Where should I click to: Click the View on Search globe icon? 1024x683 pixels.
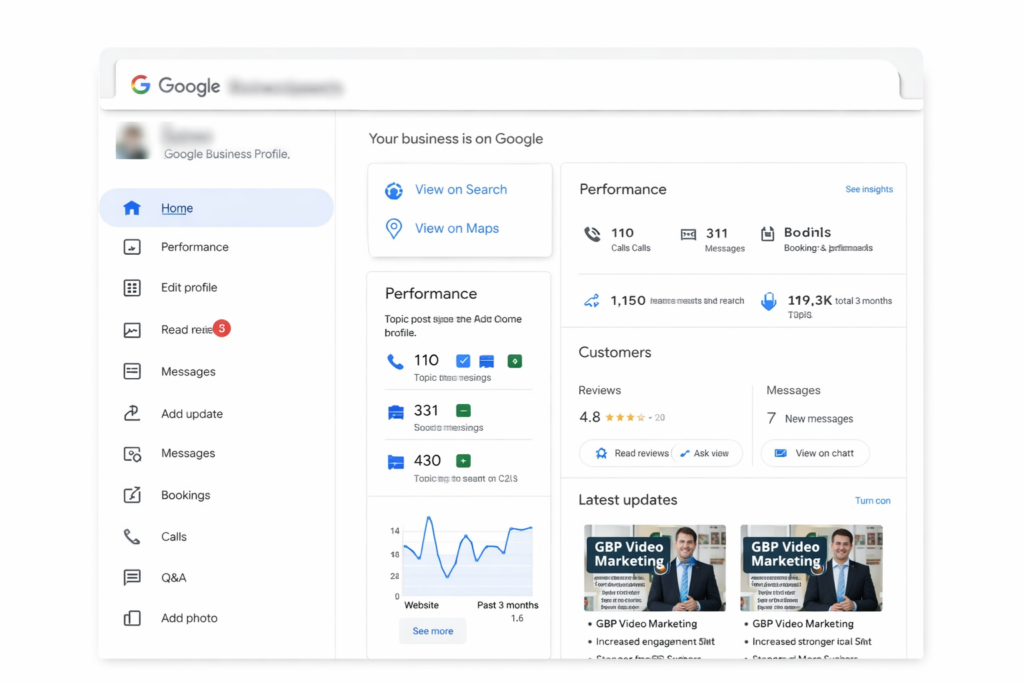394,189
